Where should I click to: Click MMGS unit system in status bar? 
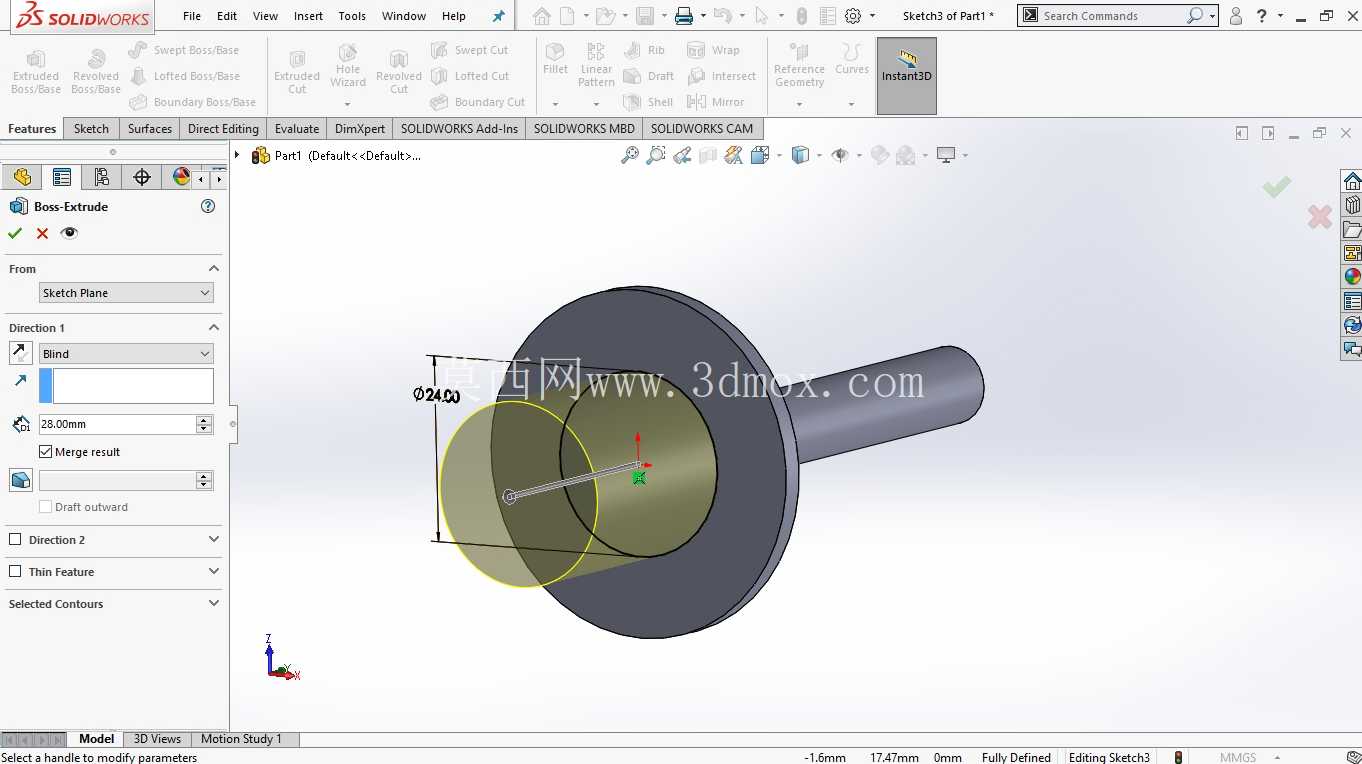coord(1238,757)
